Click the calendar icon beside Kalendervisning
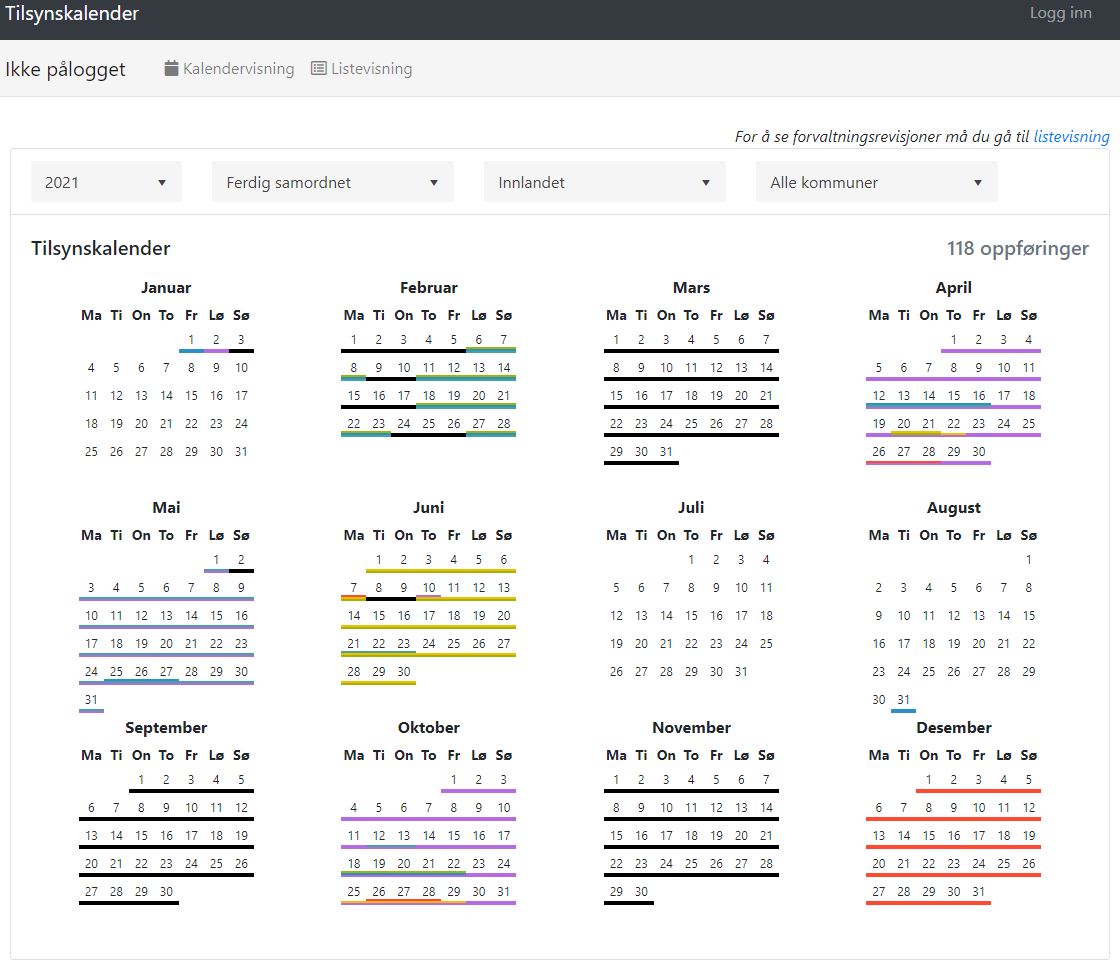The height and width of the screenshot is (968, 1120). [x=171, y=69]
